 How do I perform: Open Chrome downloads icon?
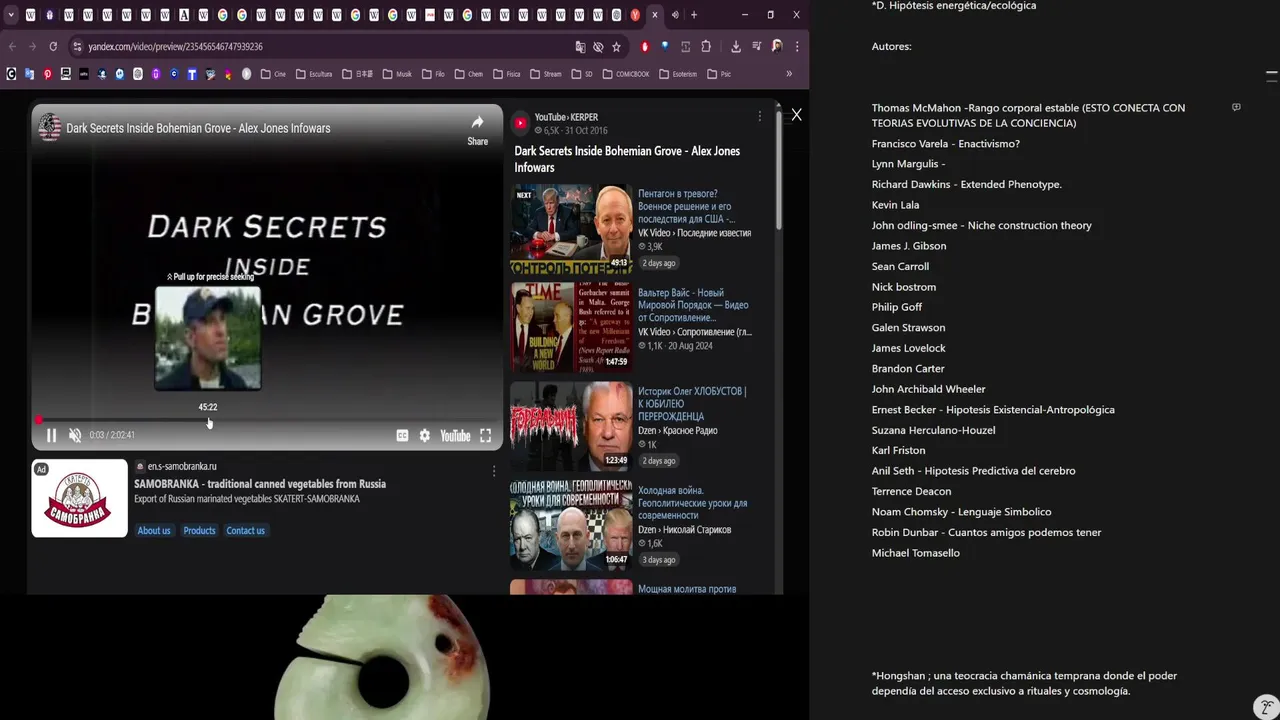(x=736, y=46)
